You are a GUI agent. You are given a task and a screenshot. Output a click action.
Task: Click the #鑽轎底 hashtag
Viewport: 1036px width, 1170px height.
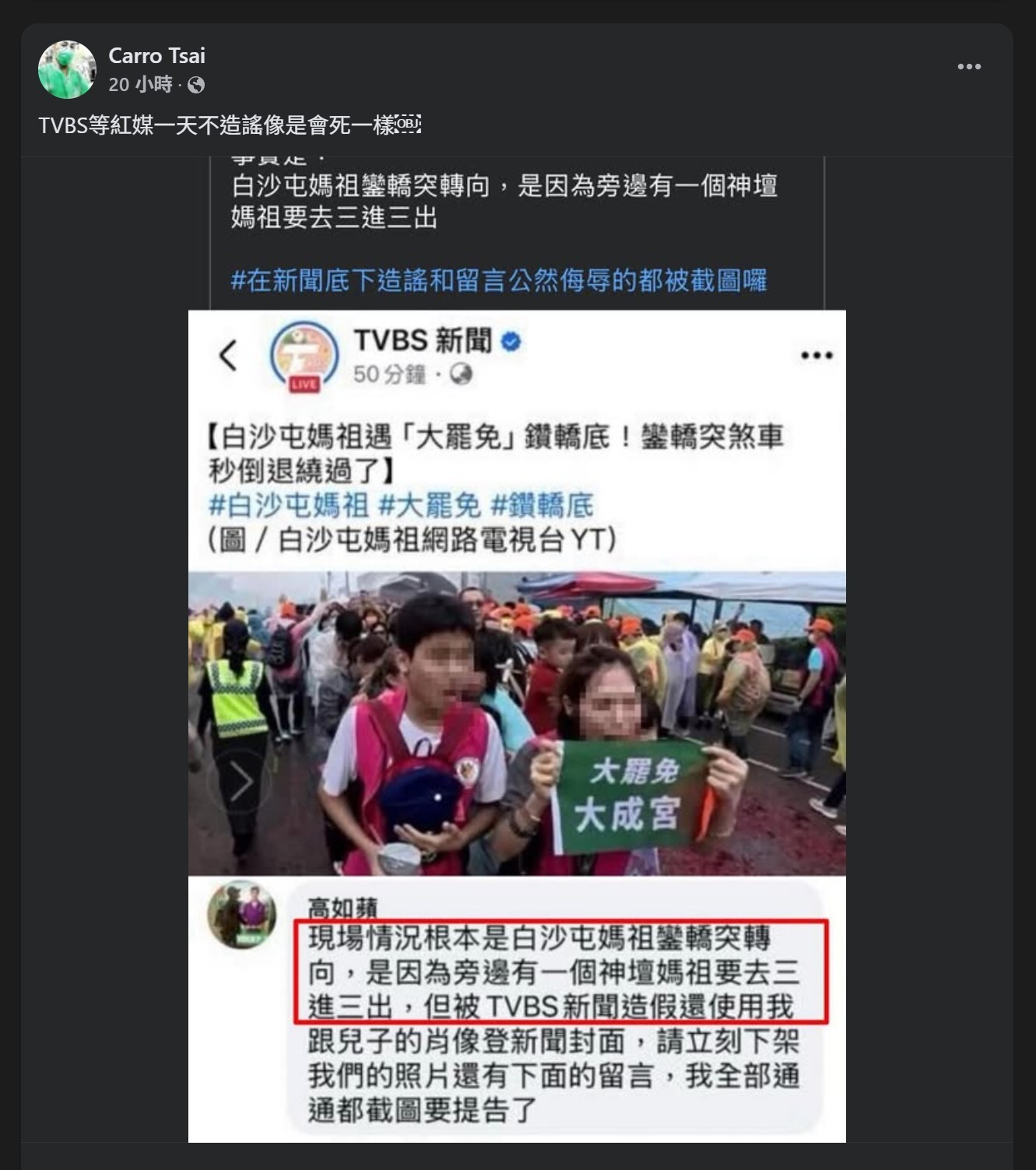pyautogui.click(x=541, y=505)
